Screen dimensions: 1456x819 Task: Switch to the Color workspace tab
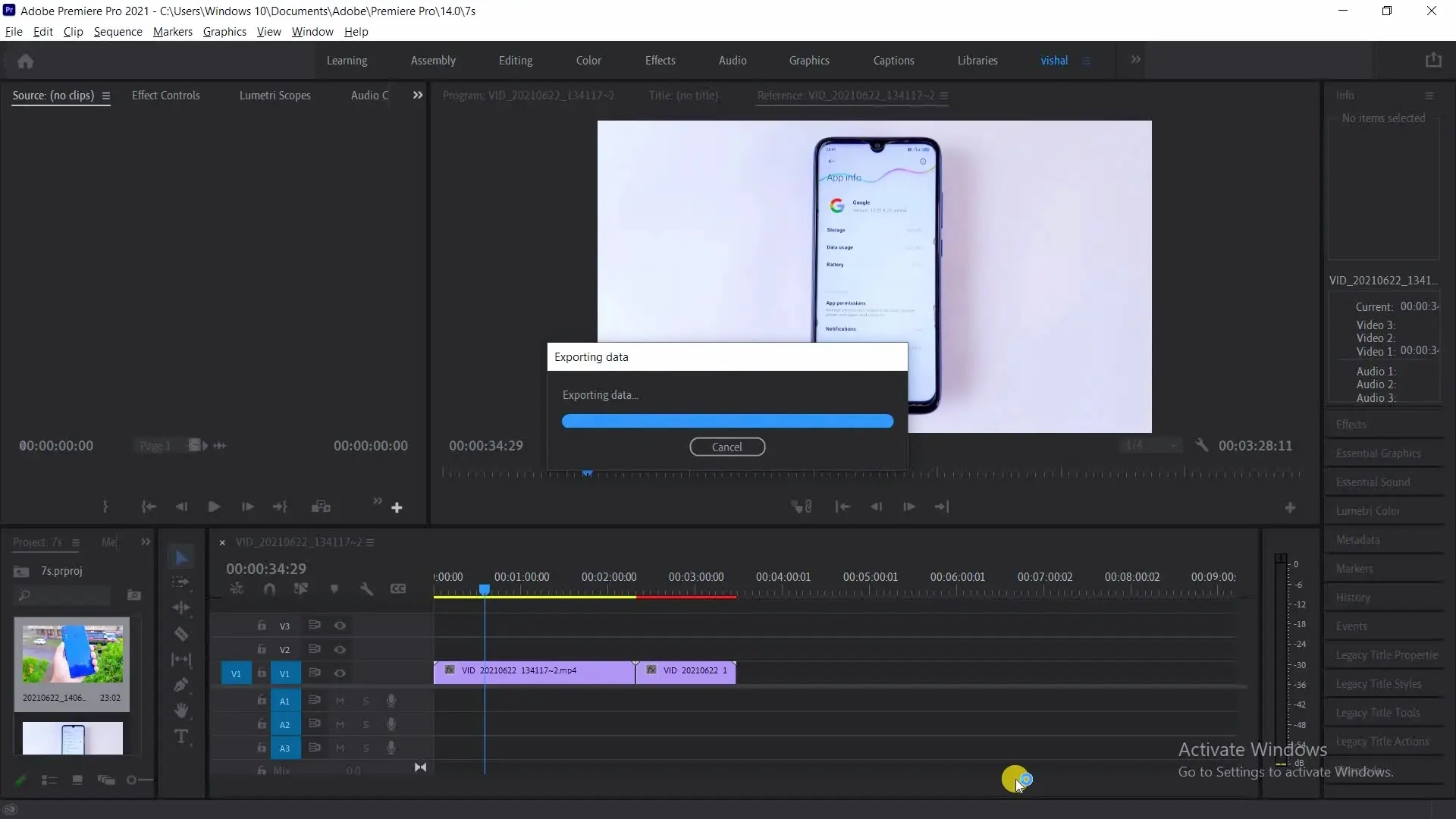[x=588, y=61]
